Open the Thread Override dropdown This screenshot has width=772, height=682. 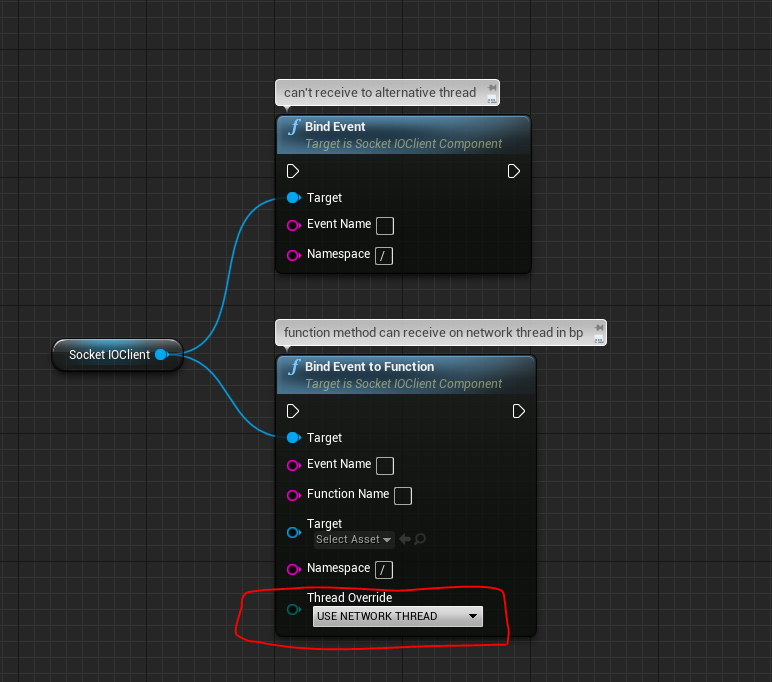[397, 616]
